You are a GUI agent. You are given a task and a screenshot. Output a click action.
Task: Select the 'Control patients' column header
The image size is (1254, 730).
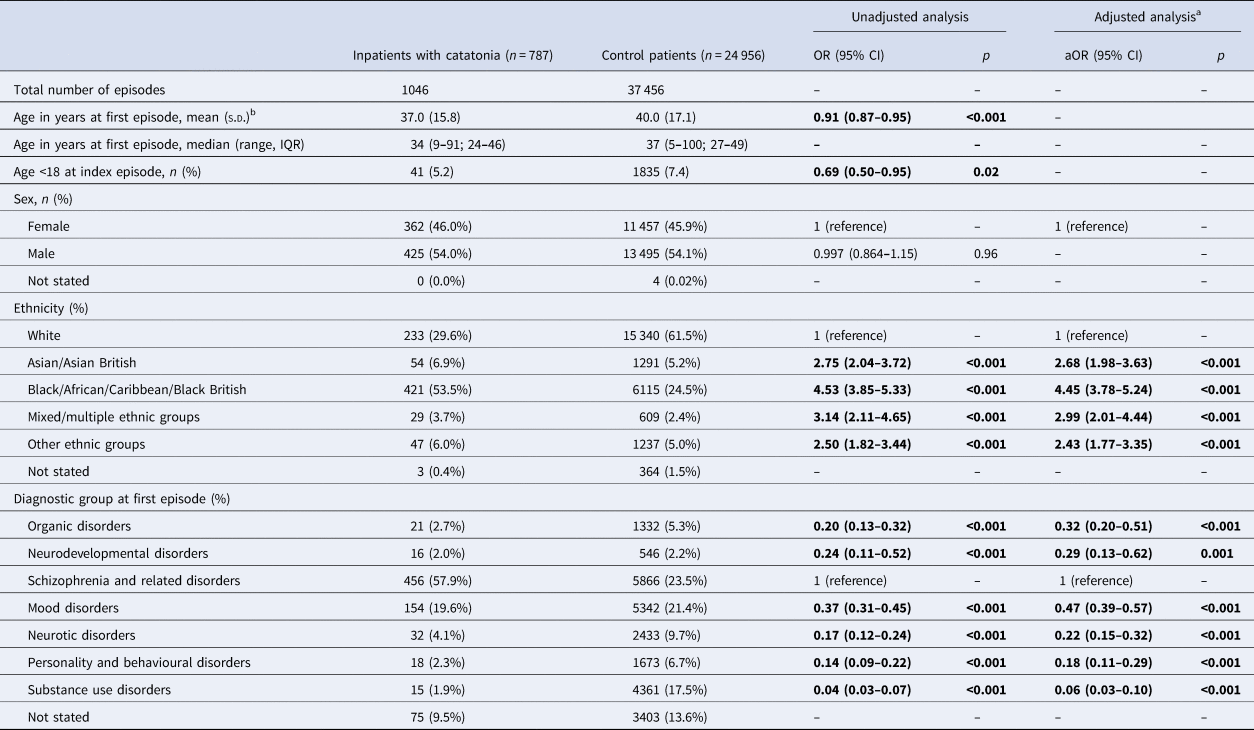683,55
